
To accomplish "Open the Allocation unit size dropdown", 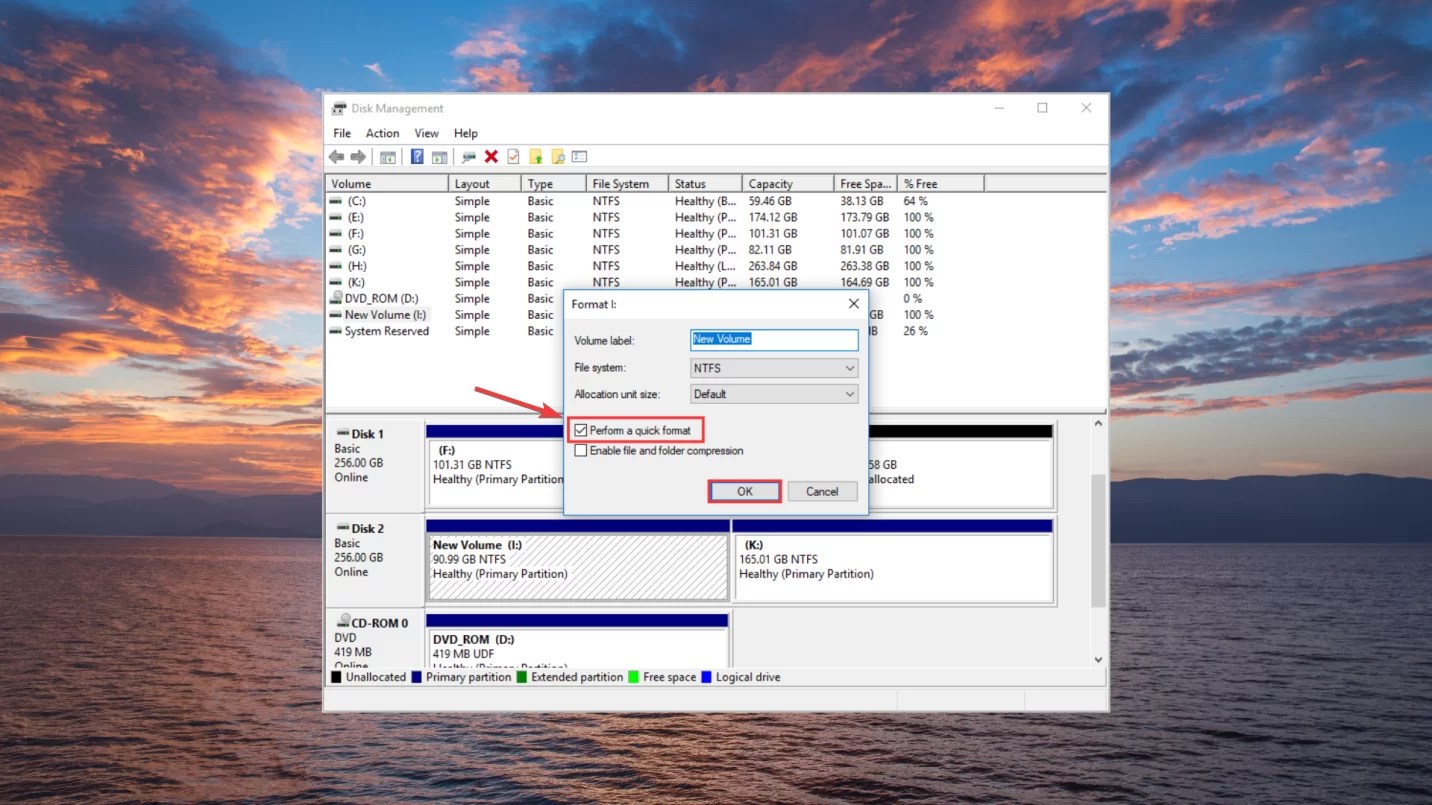I will coord(851,394).
